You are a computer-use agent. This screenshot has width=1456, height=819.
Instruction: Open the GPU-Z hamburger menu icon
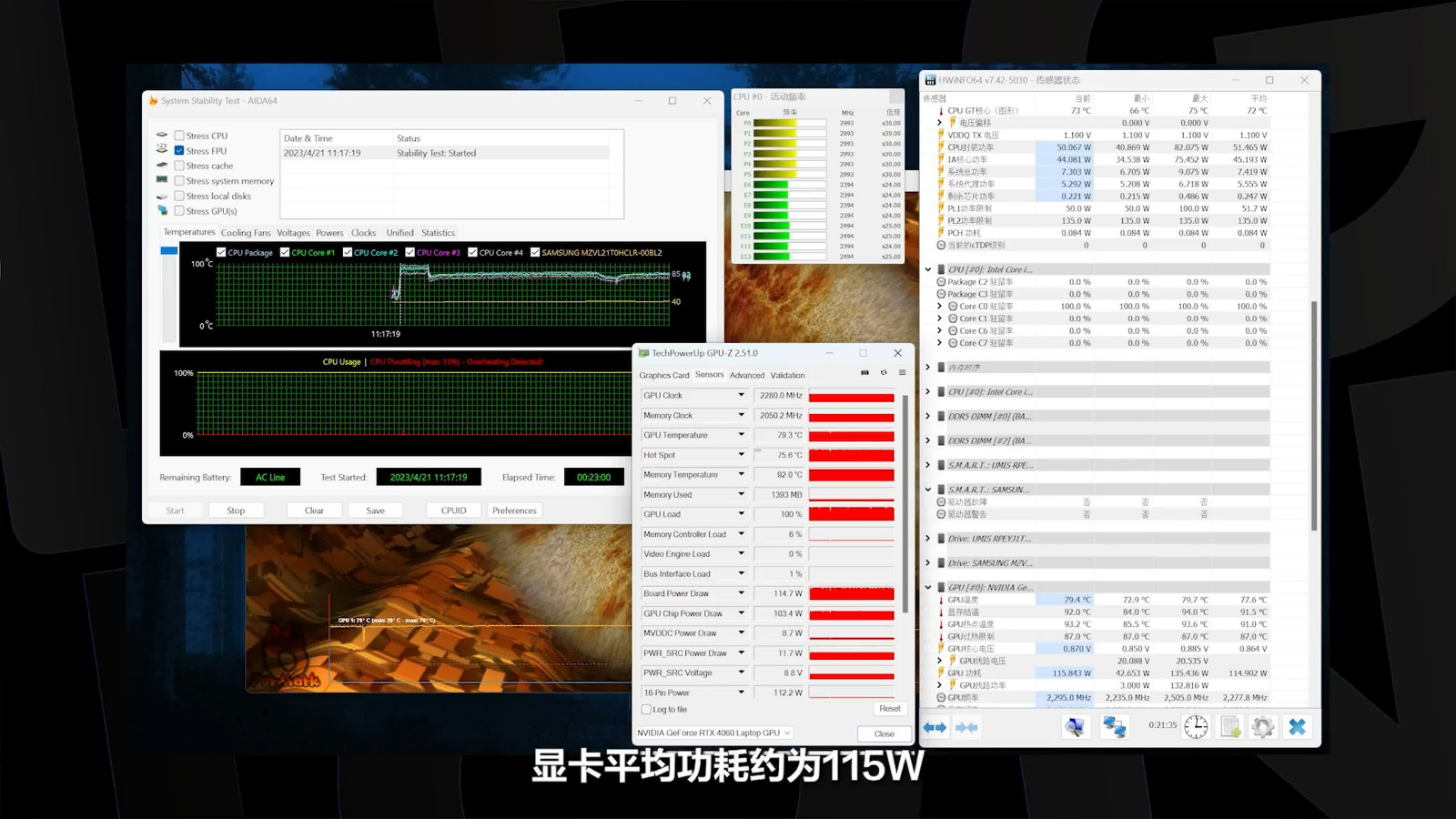(x=902, y=373)
